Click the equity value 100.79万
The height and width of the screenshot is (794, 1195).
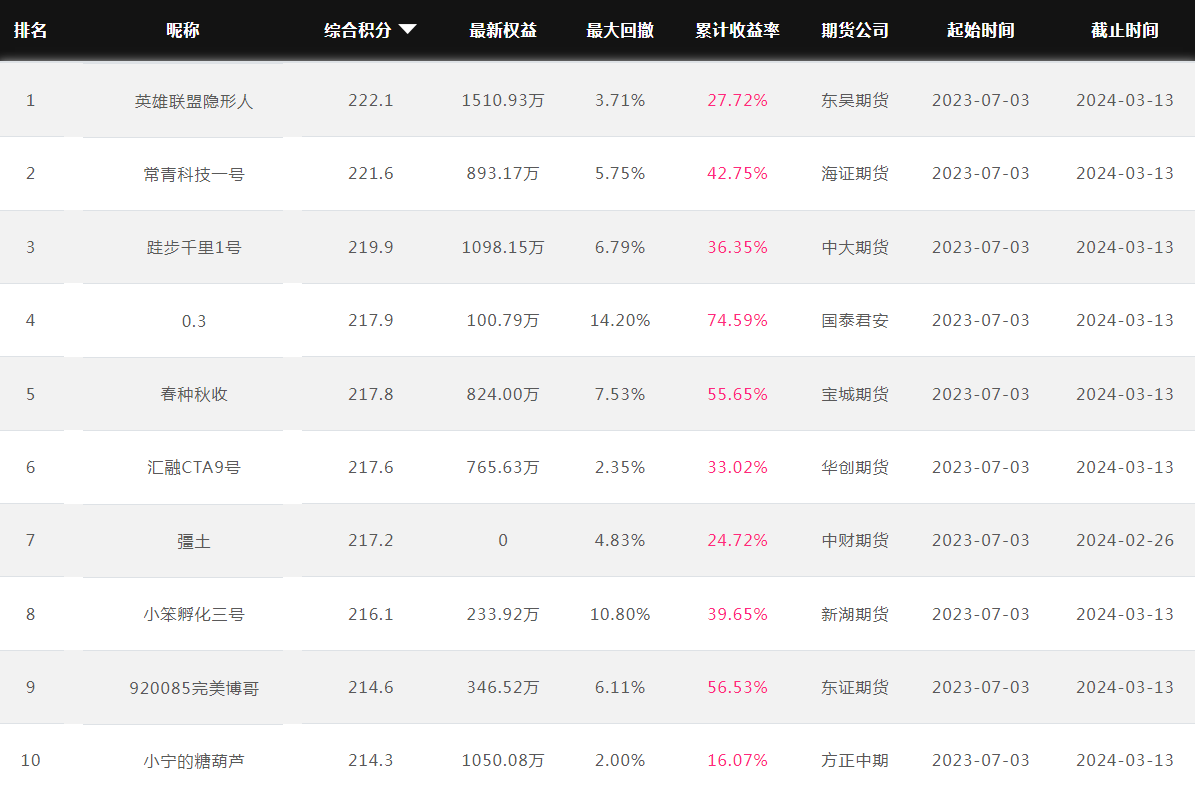tap(503, 321)
